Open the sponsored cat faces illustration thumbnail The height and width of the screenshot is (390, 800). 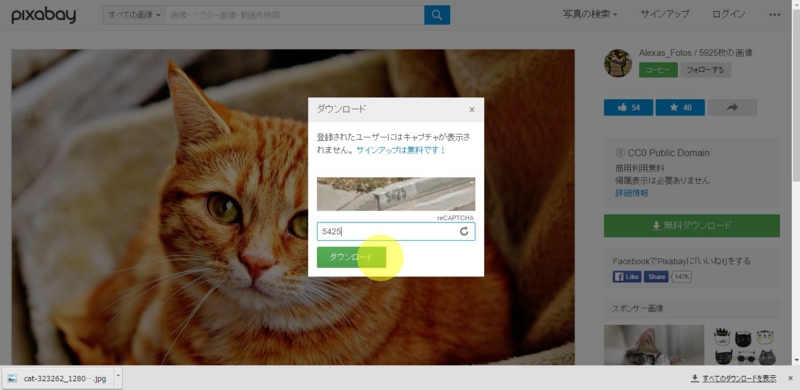745,345
